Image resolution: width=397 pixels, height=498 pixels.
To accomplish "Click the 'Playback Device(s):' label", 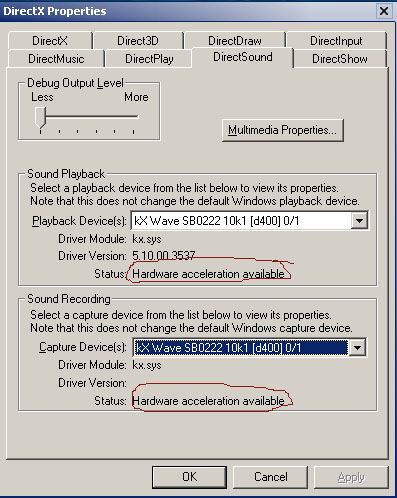I will pos(79,221).
